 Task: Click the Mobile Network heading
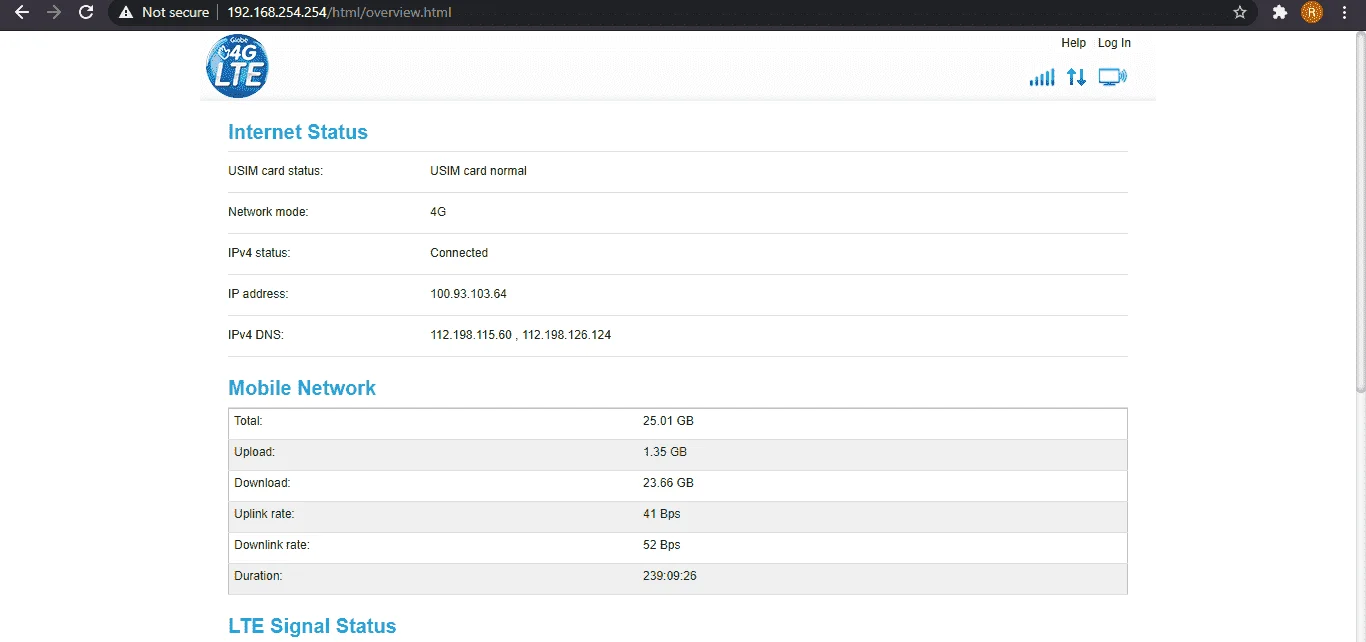[302, 388]
